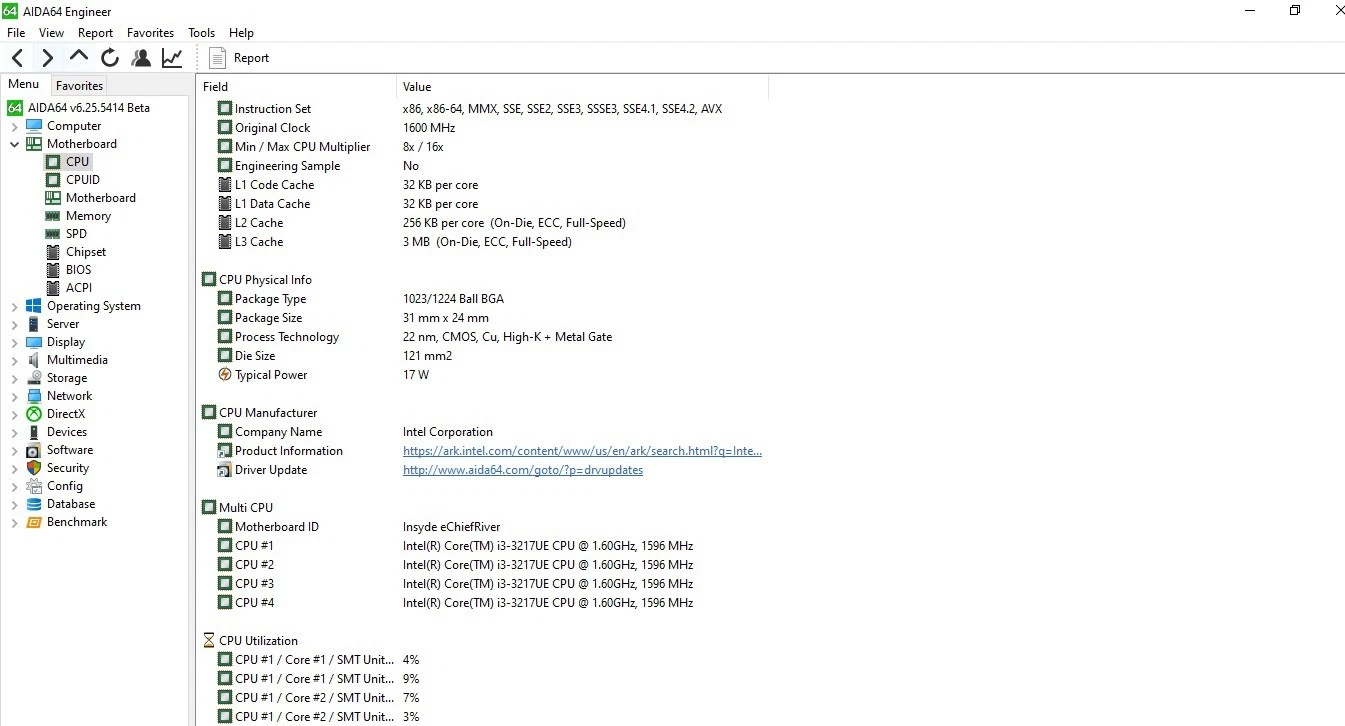Click the DirectX Xbox icon
The image size is (1345, 726).
pyautogui.click(x=34, y=414)
